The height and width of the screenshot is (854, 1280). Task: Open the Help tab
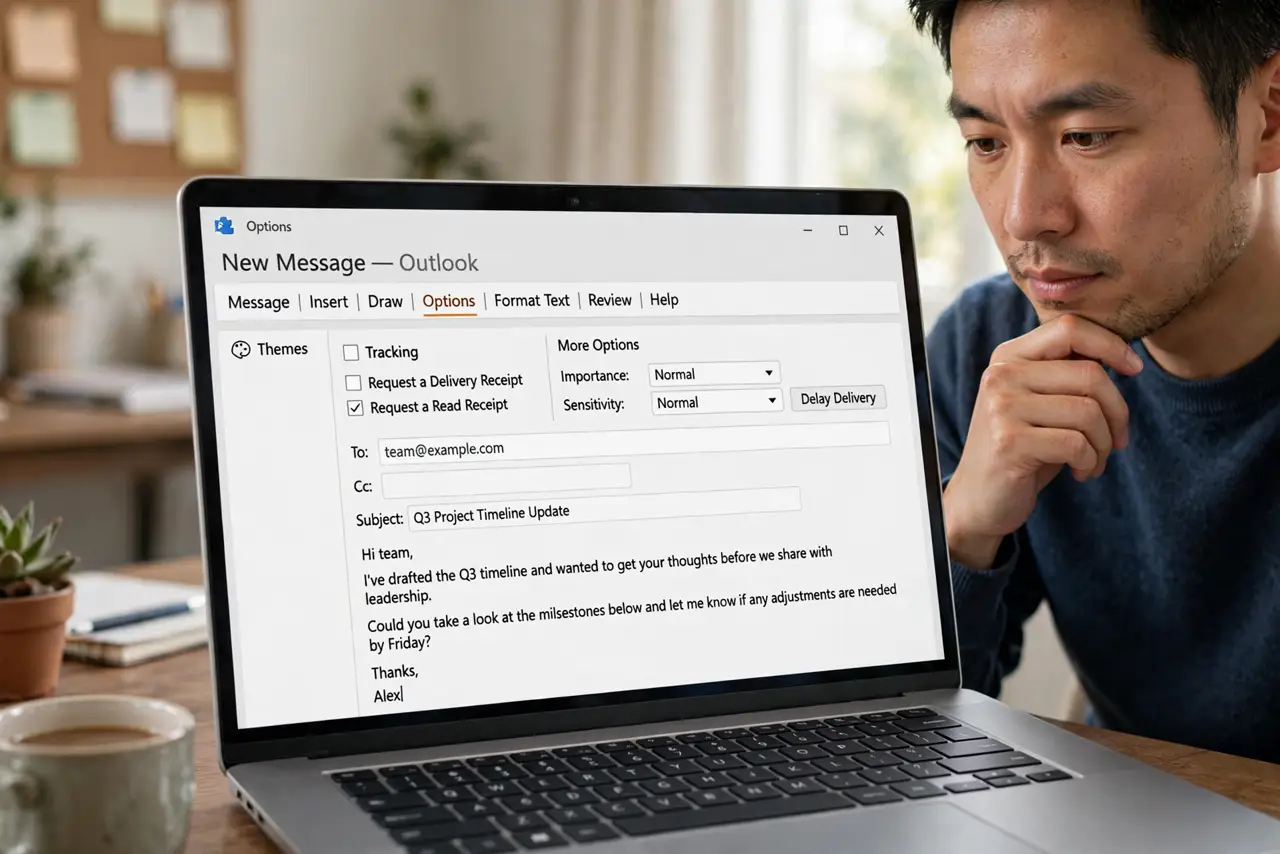664,300
